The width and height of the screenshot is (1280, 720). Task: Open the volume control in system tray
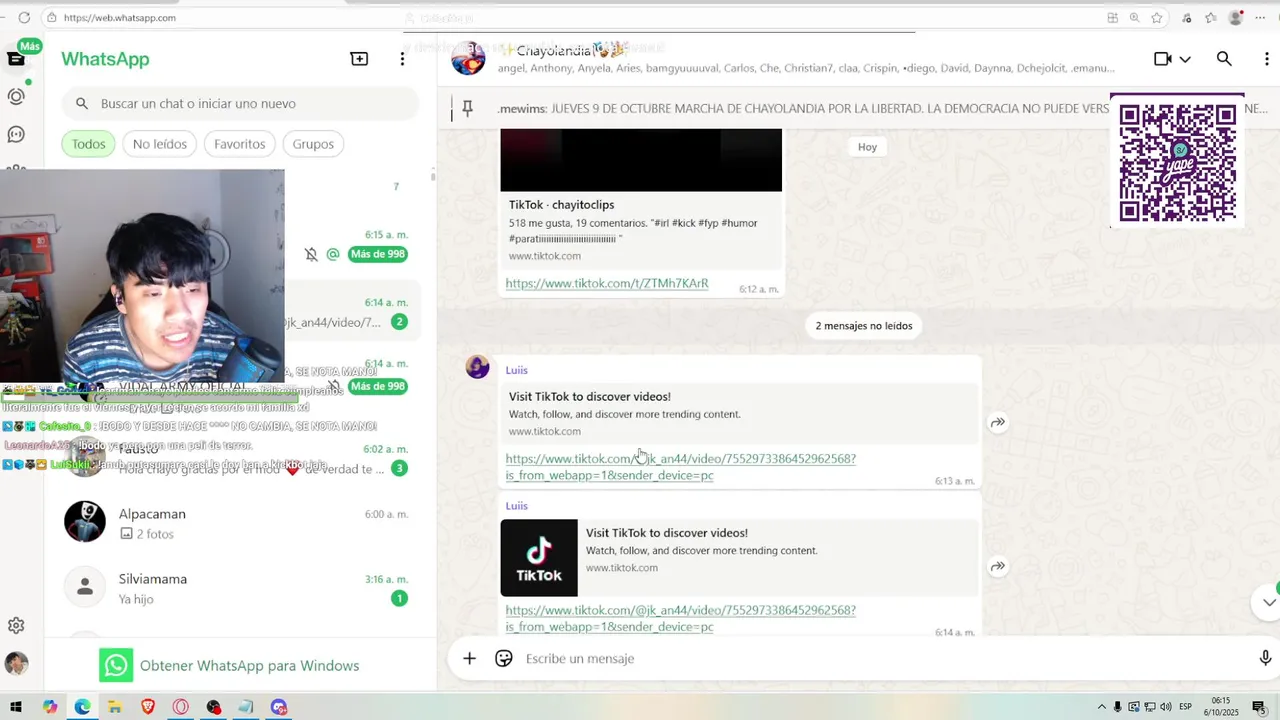tap(1166, 707)
